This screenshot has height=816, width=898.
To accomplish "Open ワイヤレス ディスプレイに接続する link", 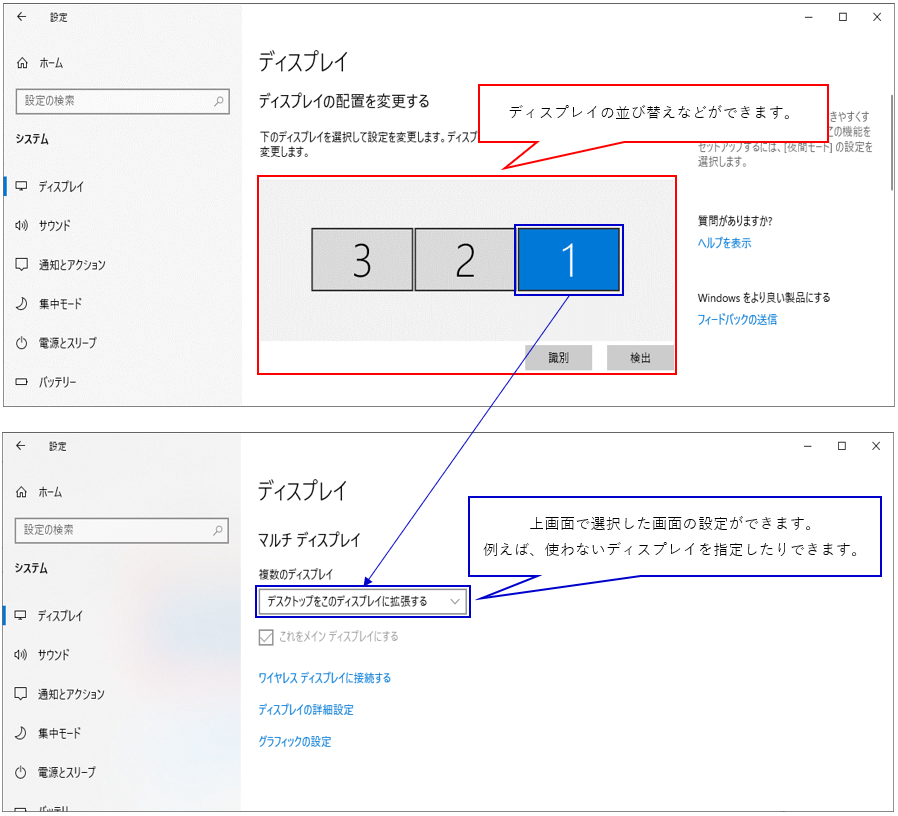I will (x=325, y=679).
